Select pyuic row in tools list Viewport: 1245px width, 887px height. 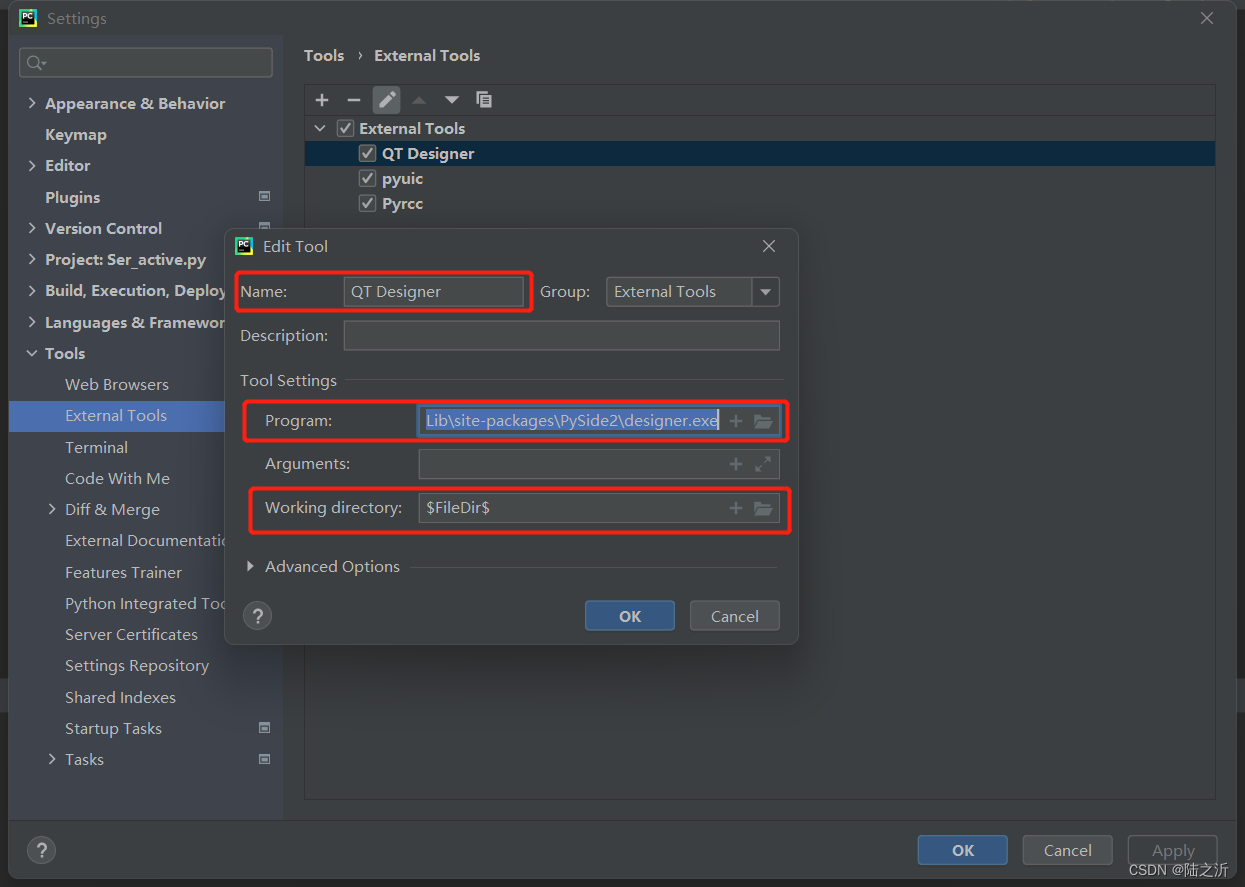click(x=760, y=178)
